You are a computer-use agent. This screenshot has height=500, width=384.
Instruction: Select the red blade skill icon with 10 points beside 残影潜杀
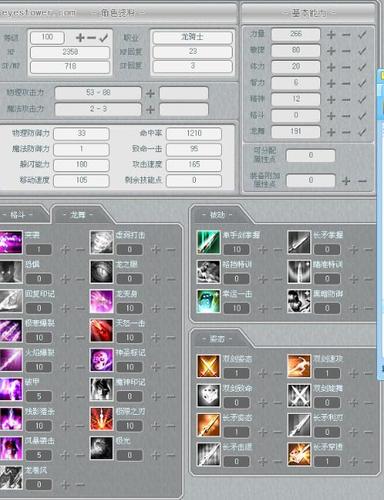tap(101, 419)
